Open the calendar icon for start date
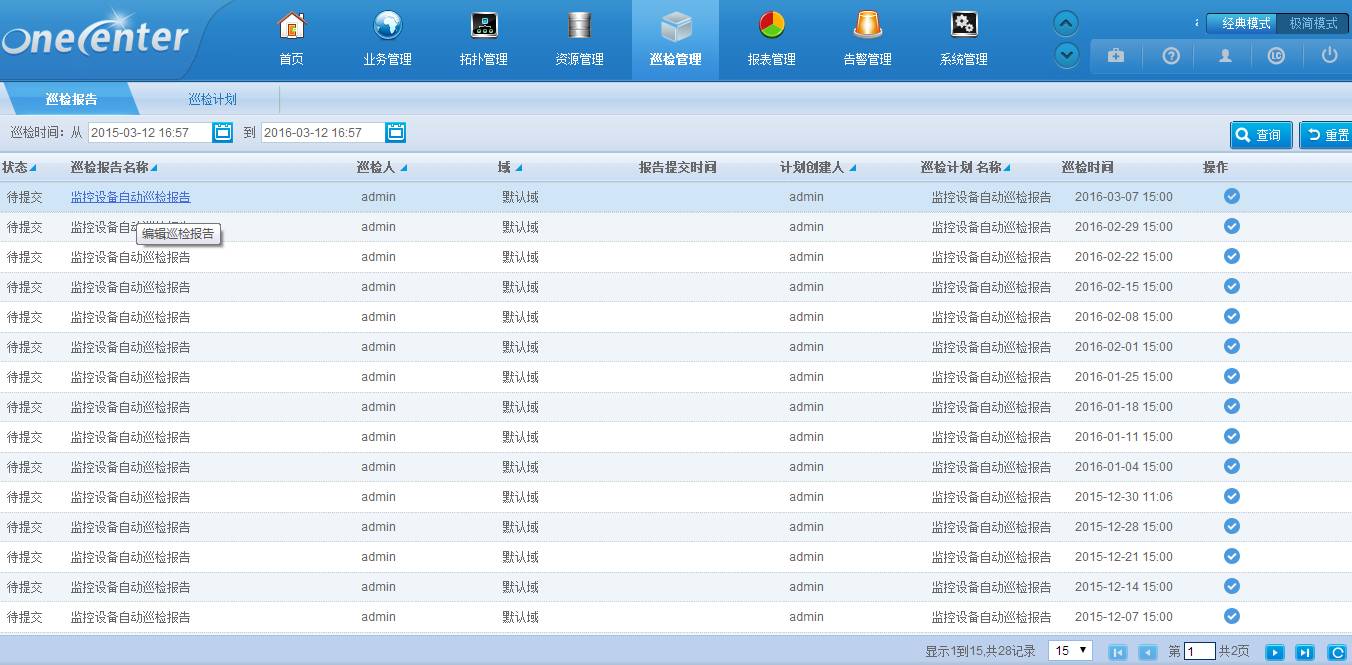Screen dimensions: 1352x665 [x=222, y=131]
